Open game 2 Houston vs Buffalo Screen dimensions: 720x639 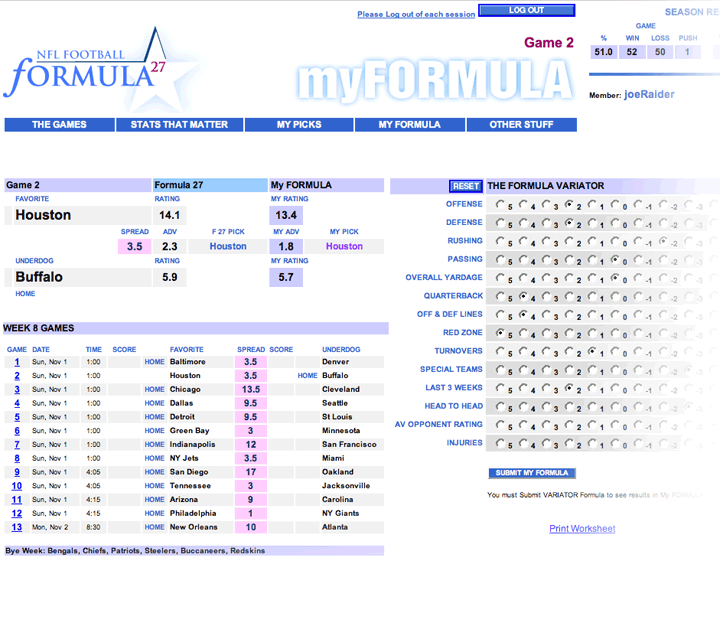click(x=17, y=376)
